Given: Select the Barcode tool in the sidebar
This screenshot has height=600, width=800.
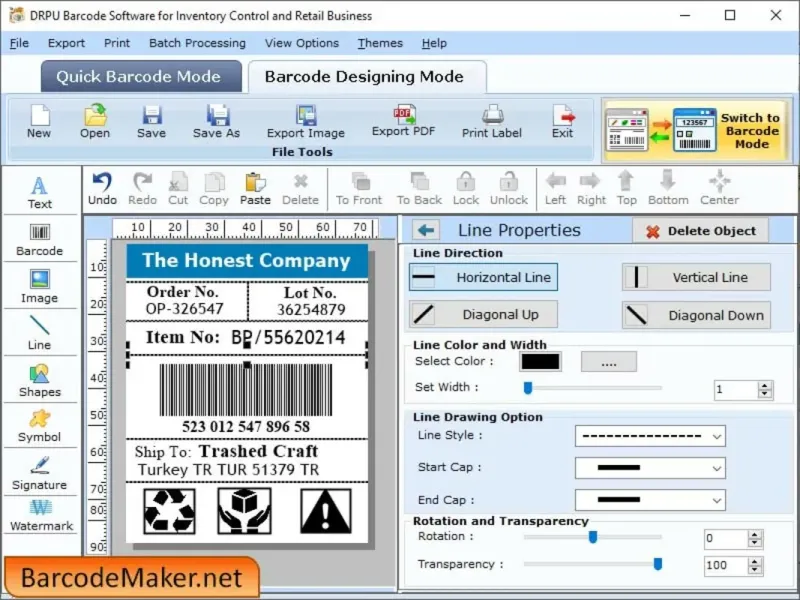Looking at the screenshot, I should pyautogui.click(x=39, y=240).
